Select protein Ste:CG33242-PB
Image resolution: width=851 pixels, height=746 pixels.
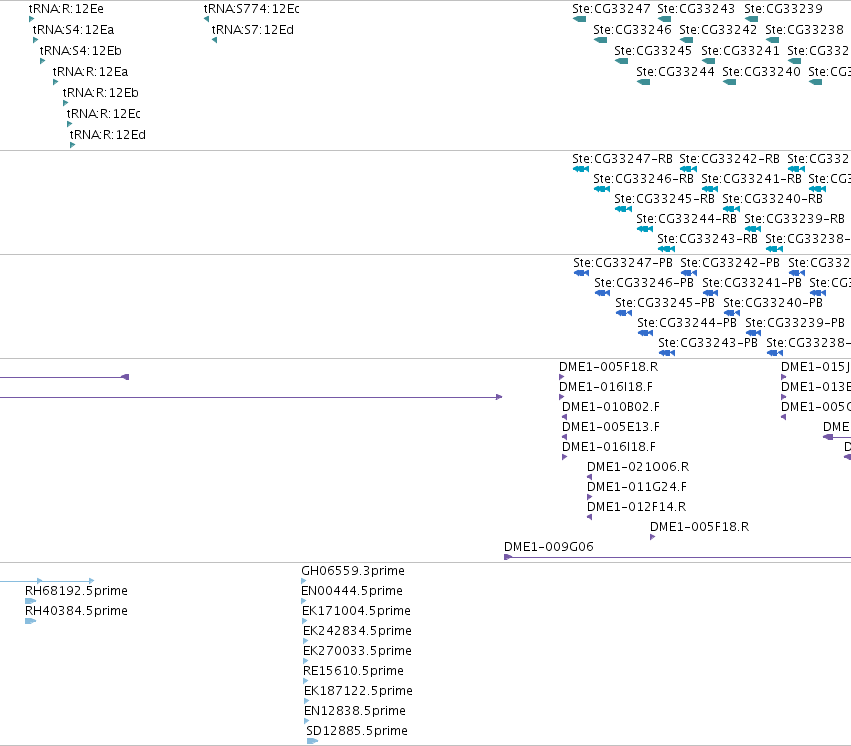click(x=730, y=263)
